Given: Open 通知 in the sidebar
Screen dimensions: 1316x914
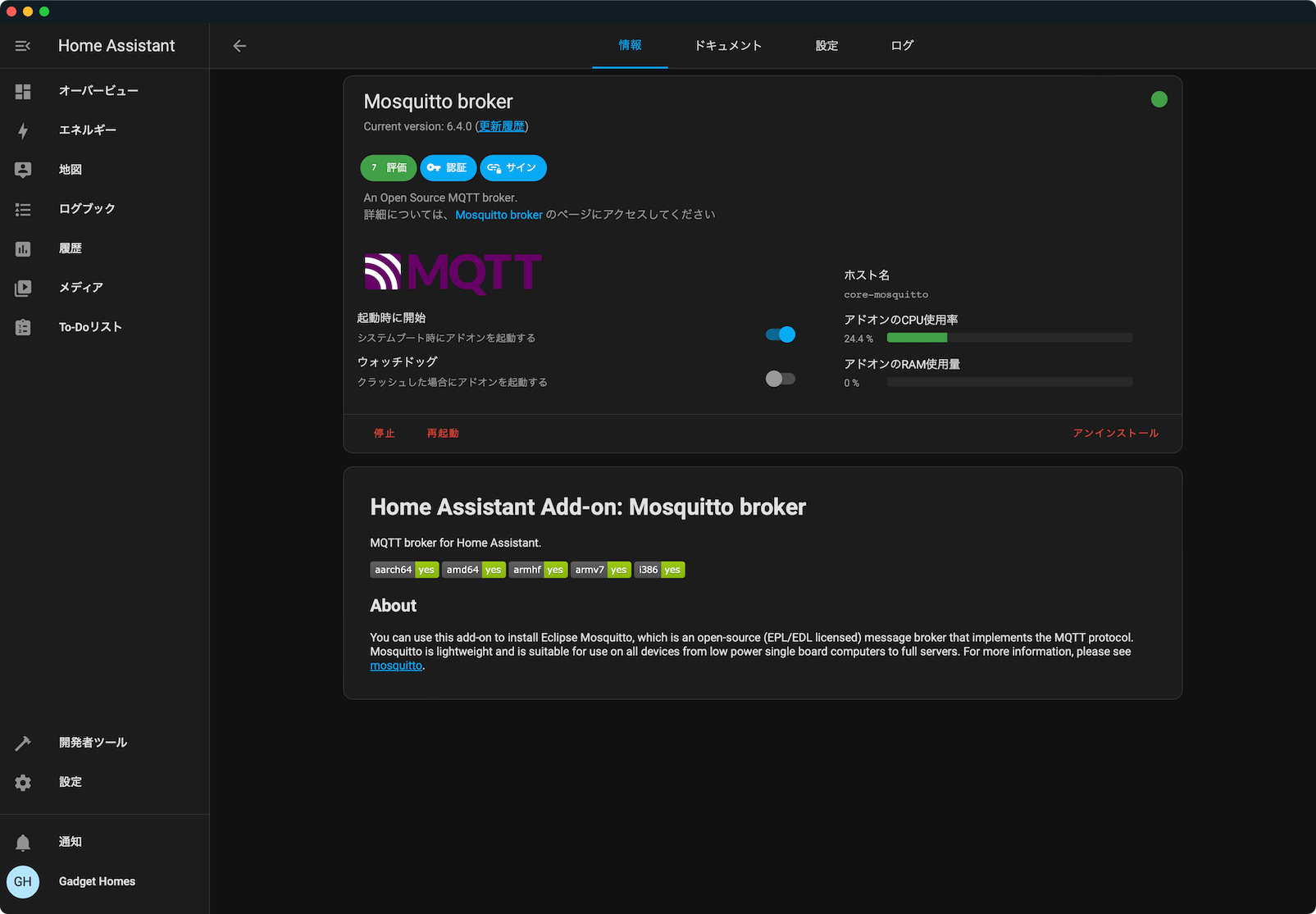Looking at the screenshot, I should [105, 842].
